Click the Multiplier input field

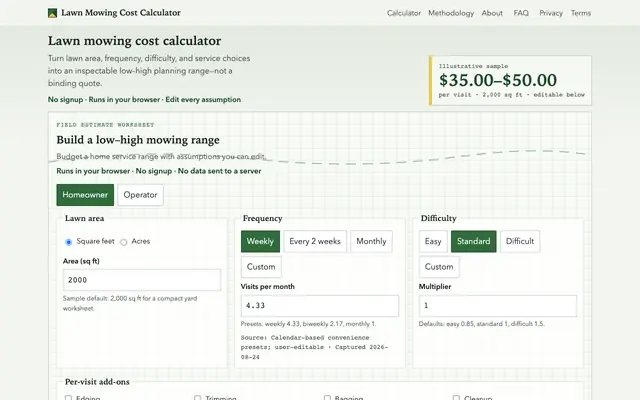click(498, 306)
